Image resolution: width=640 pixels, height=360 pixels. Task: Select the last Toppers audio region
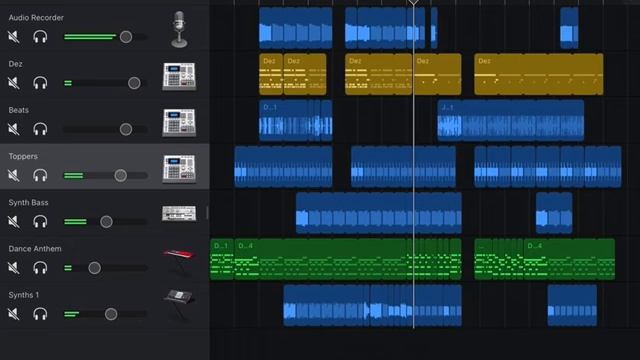(548, 167)
